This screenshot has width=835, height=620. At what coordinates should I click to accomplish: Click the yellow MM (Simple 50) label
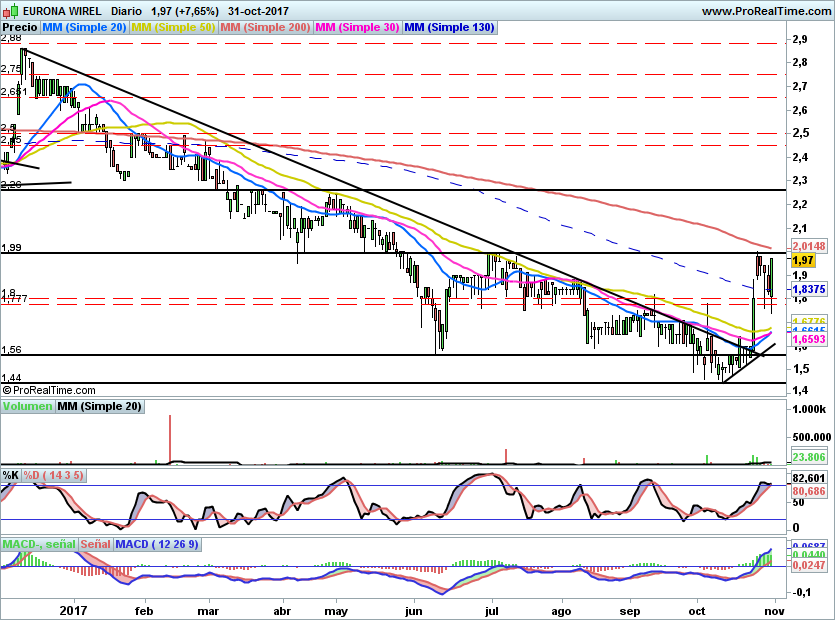173,28
